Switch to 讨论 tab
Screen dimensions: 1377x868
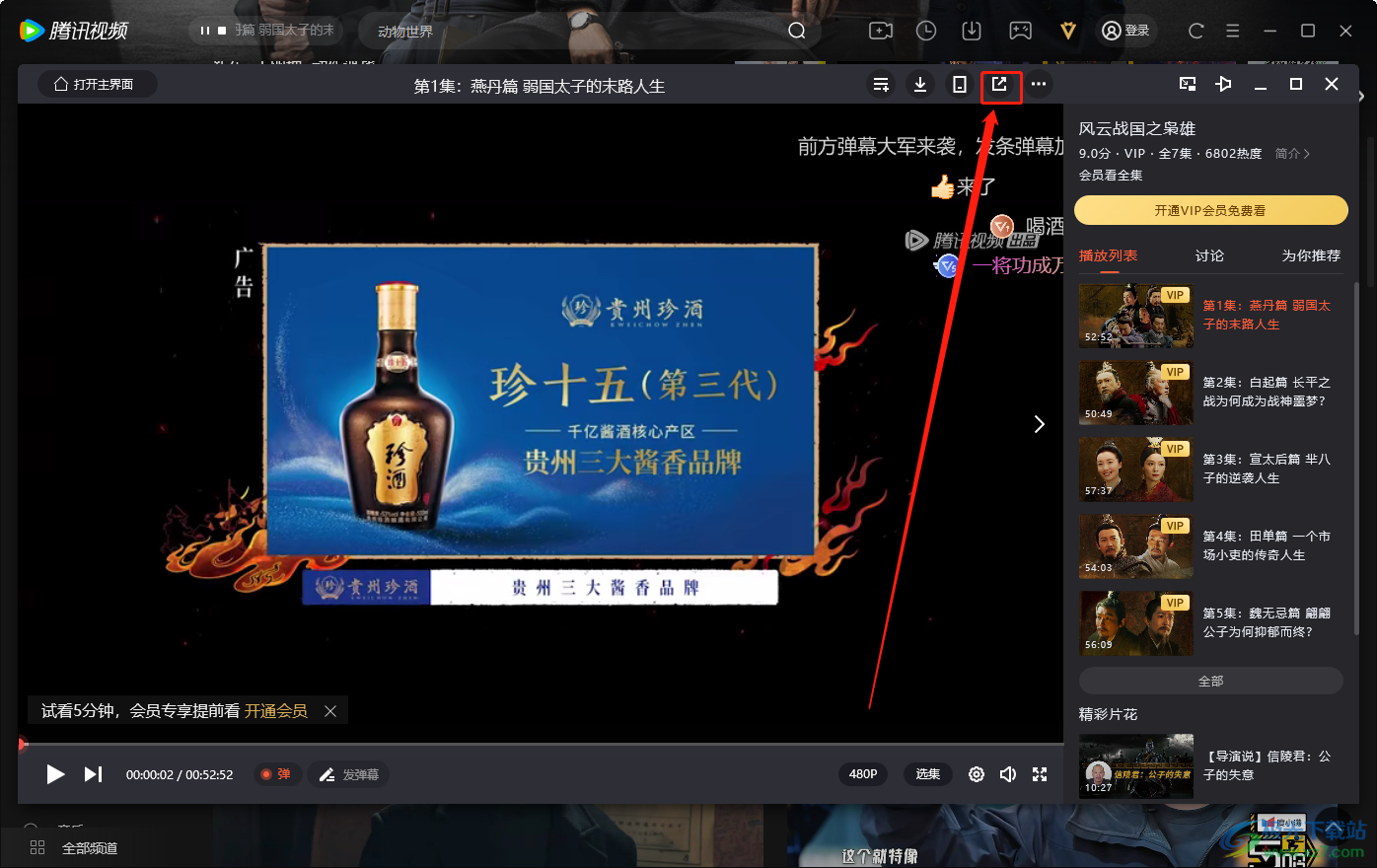(x=1209, y=255)
